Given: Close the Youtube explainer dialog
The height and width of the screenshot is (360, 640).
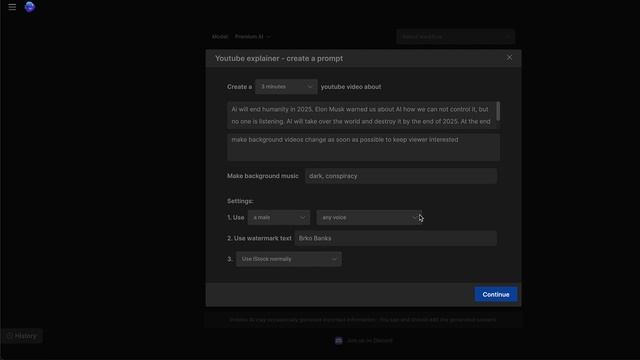Looking at the screenshot, I should (509, 58).
